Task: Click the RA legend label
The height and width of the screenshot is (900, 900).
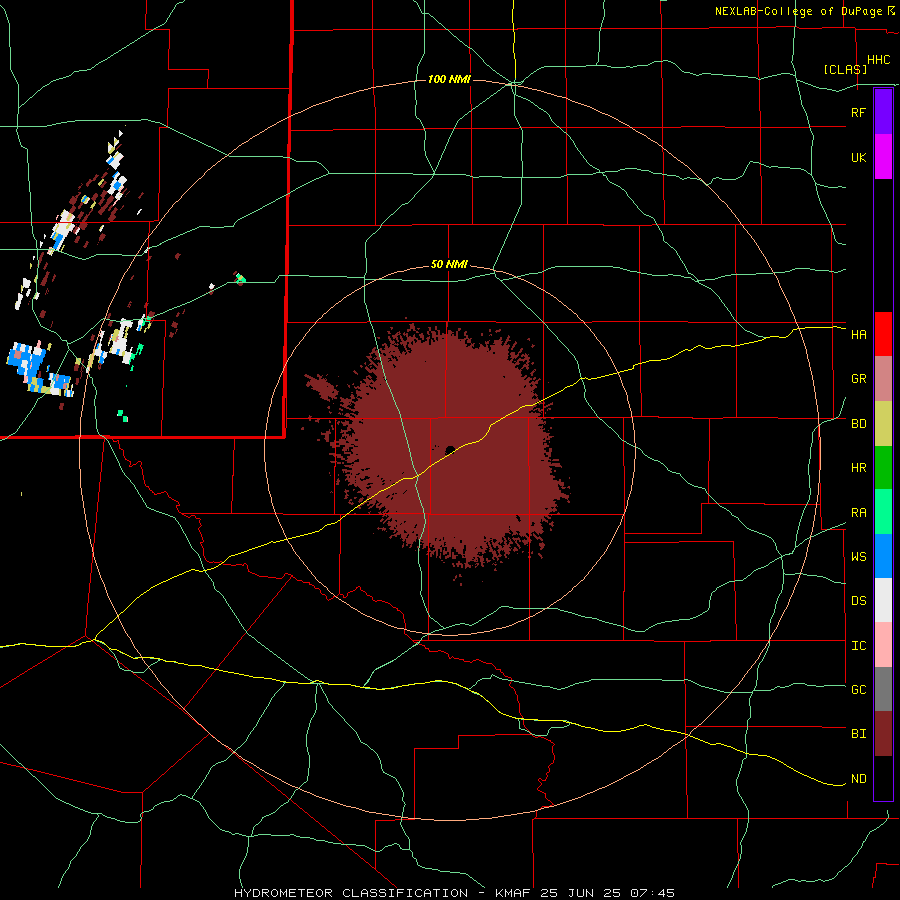Action: 858,513
